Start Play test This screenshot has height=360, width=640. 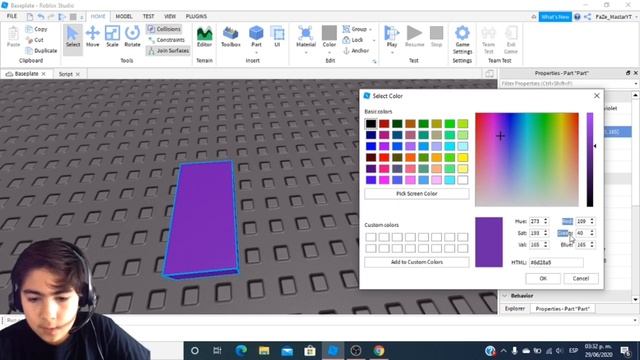point(392,37)
